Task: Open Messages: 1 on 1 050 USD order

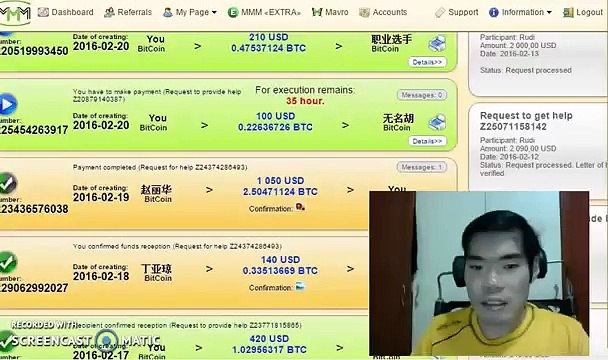Action: 422,167
